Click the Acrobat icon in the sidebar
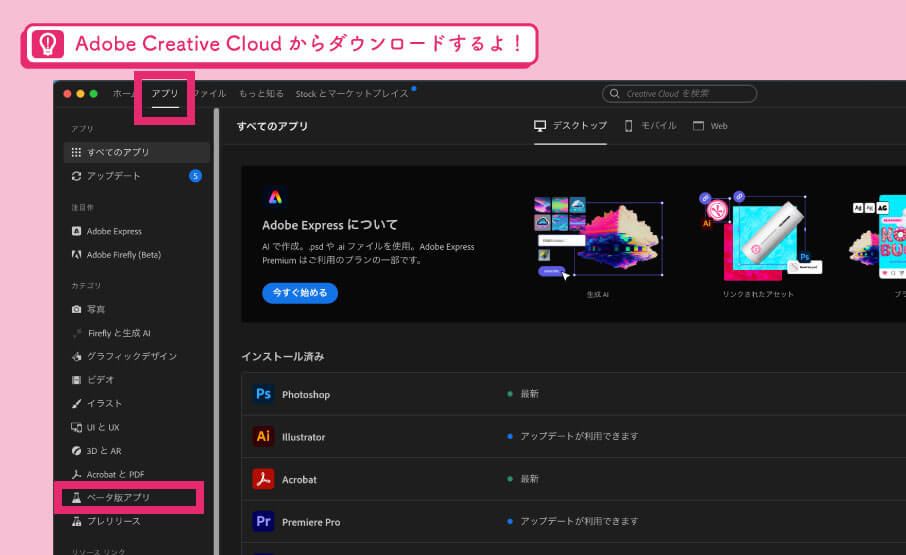The image size is (906, 555). 76,475
